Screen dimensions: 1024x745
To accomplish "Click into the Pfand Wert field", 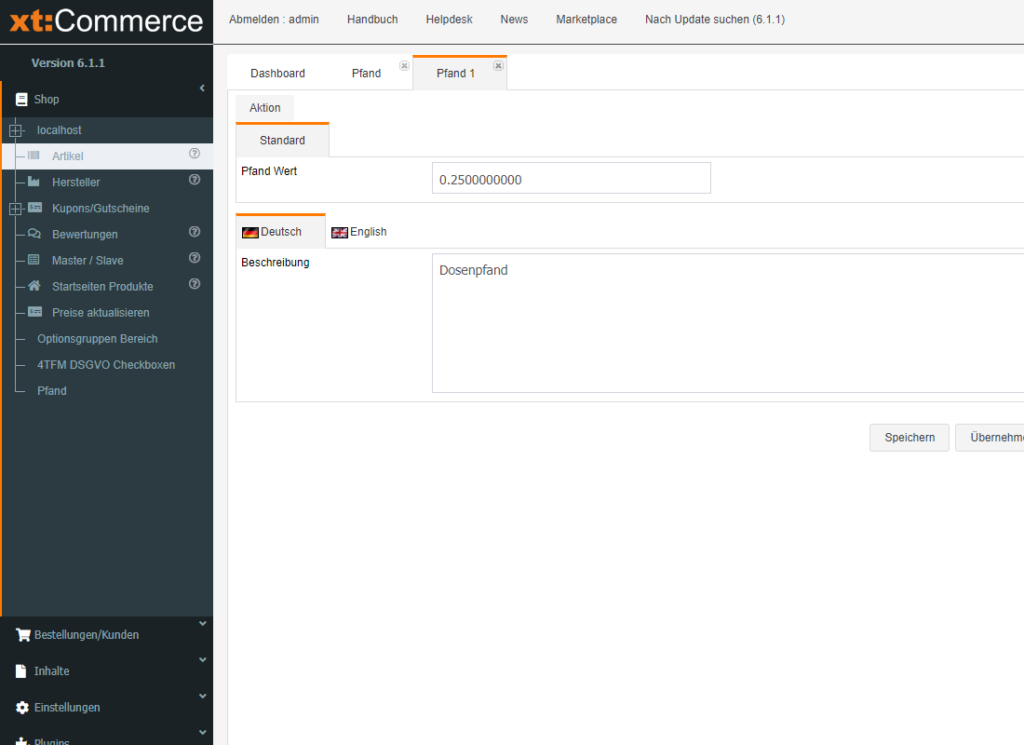I will click(571, 179).
